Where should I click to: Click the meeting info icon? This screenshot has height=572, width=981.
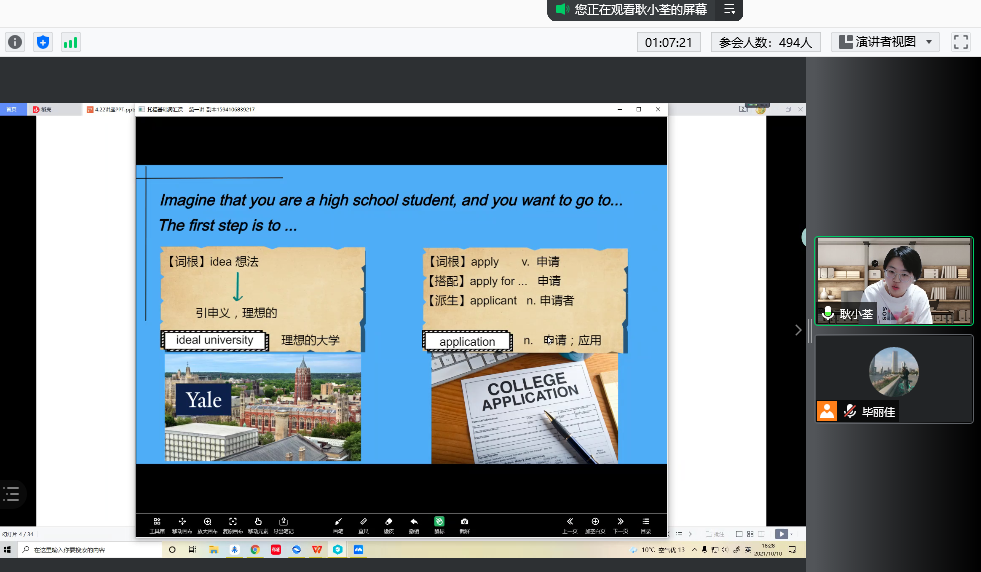click(x=15, y=42)
